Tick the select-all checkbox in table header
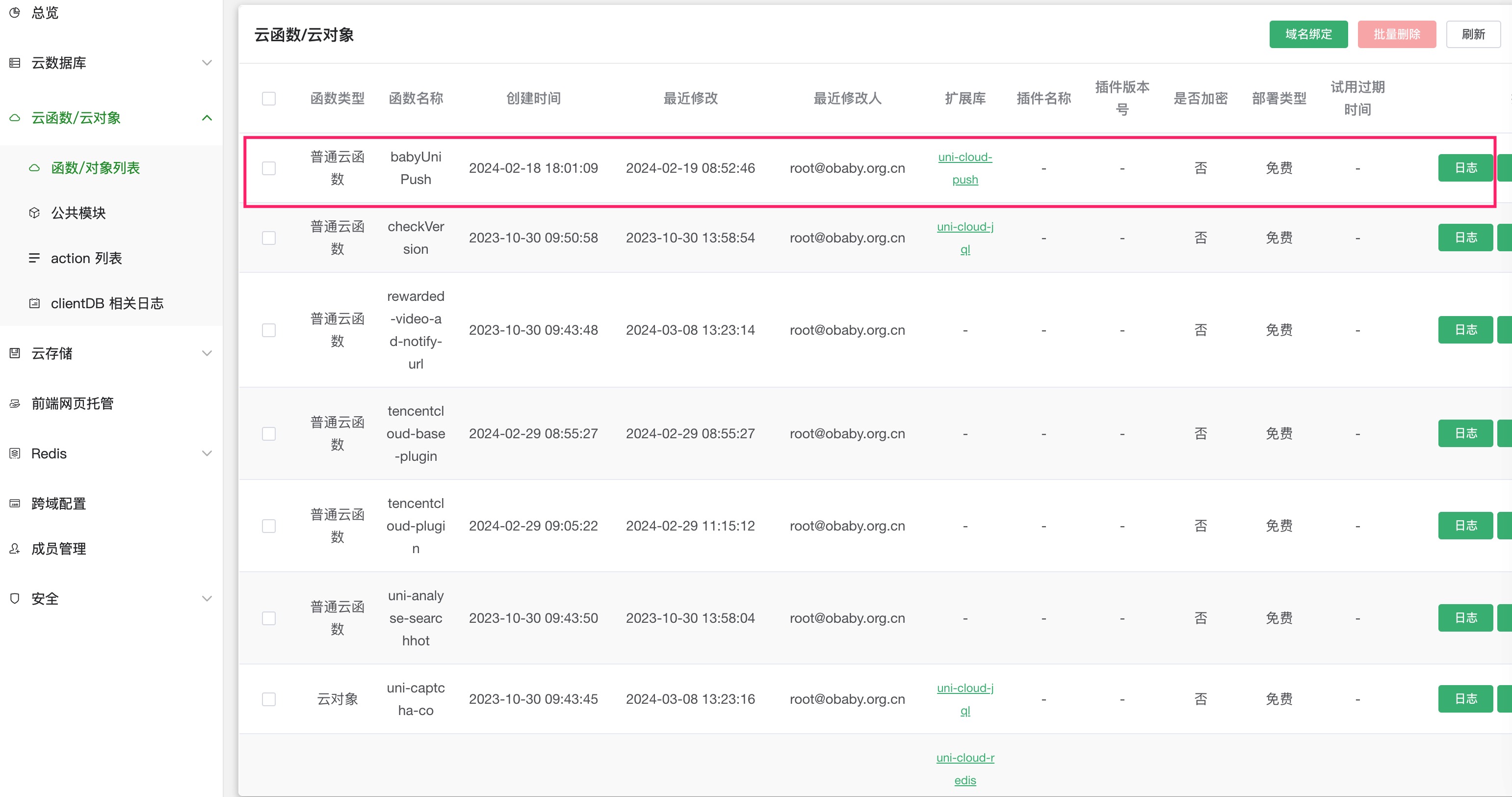1512x797 pixels. pyautogui.click(x=269, y=98)
